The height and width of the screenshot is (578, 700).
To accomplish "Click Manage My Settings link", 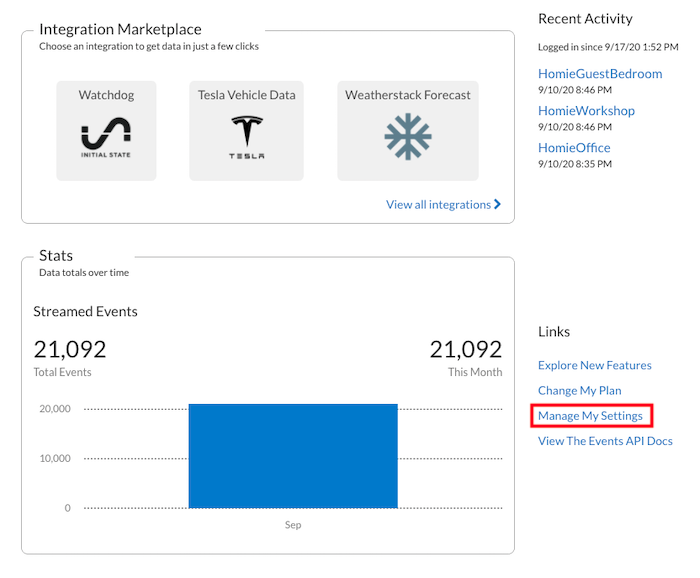I will coord(590,416).
